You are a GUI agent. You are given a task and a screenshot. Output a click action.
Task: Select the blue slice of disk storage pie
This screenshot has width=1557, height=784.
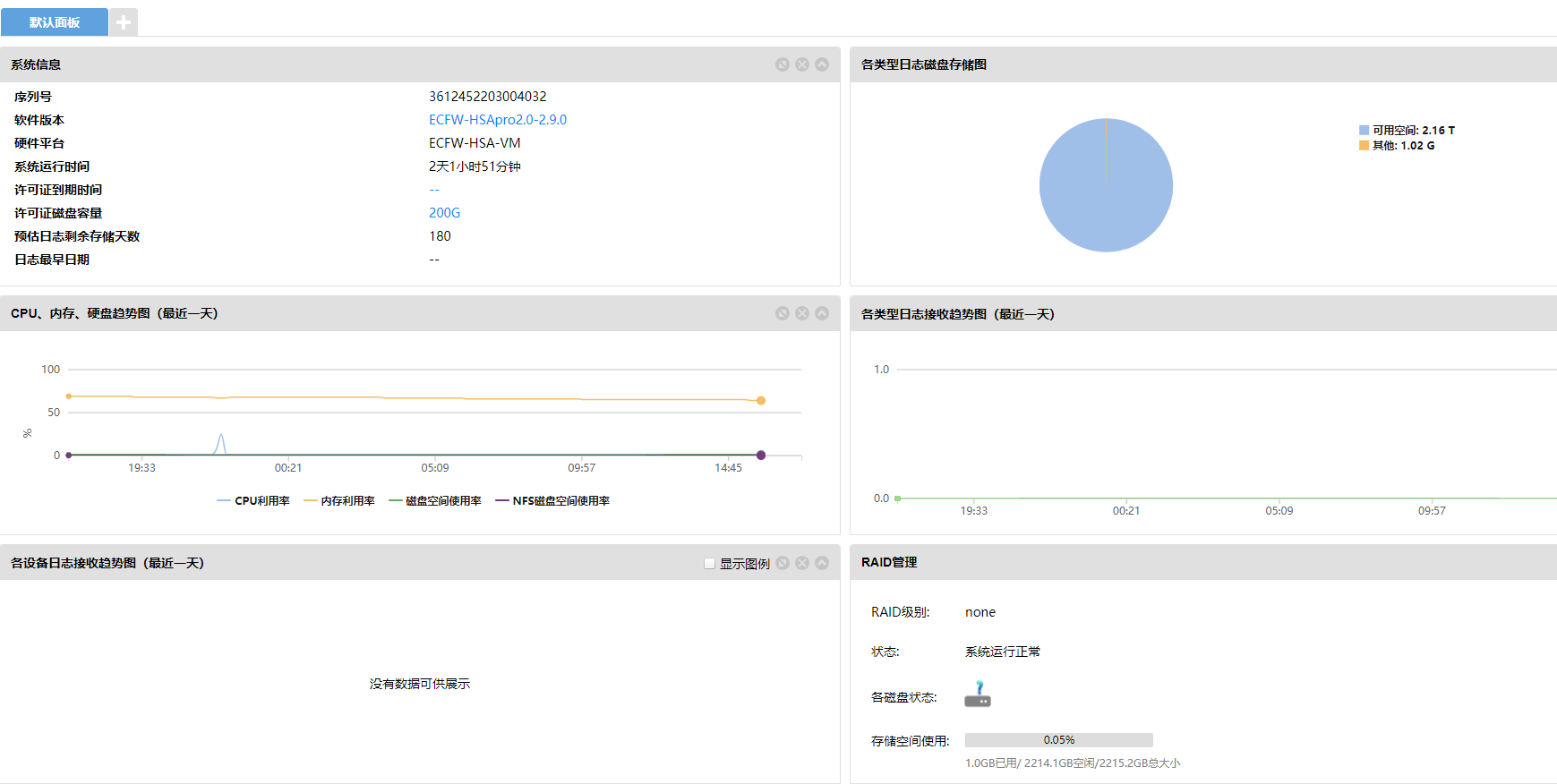pyautogui.click(x=1106, y=185)
